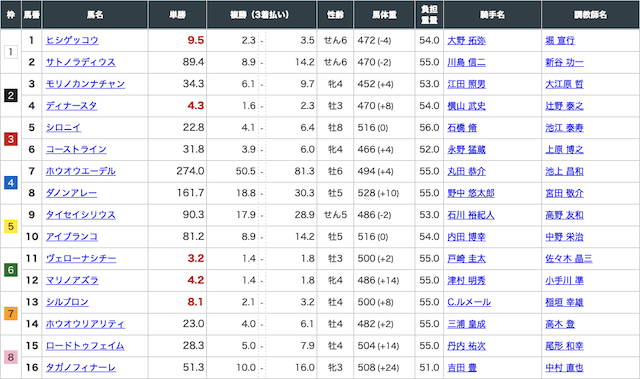Open jockey 横山 武史 profile
The height and width of the screenshot is (379, 640).
(x=467, y=106)
